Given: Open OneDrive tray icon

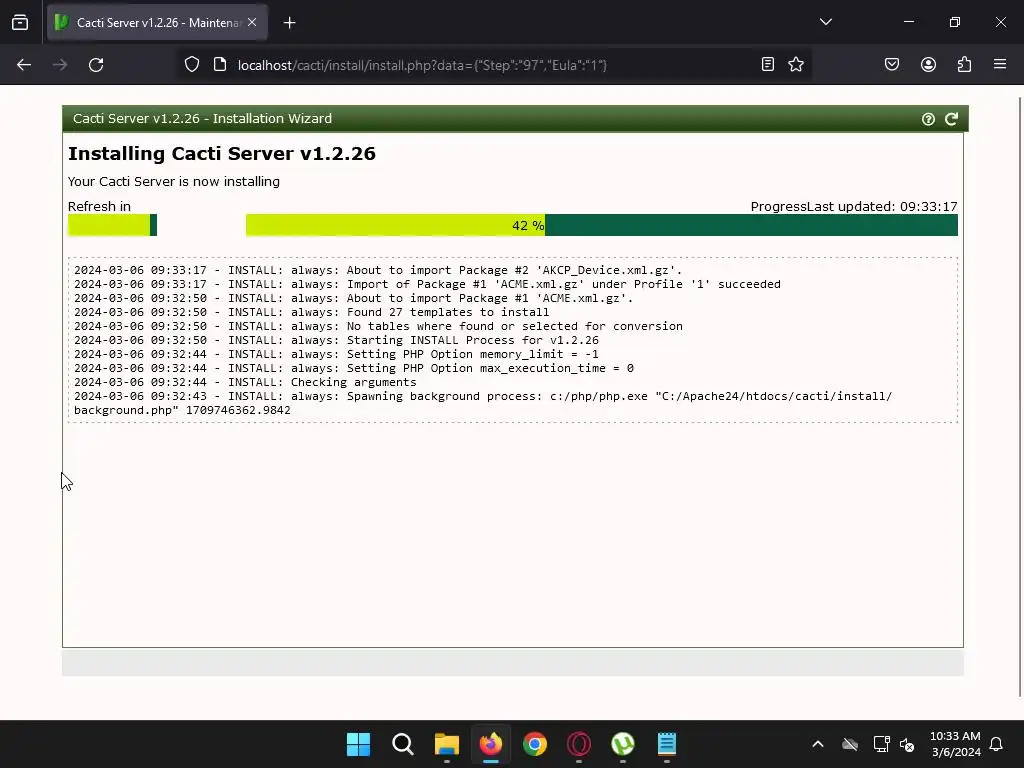Looking at the screenshot, I should pyautogui.click(x=850, y=744).
